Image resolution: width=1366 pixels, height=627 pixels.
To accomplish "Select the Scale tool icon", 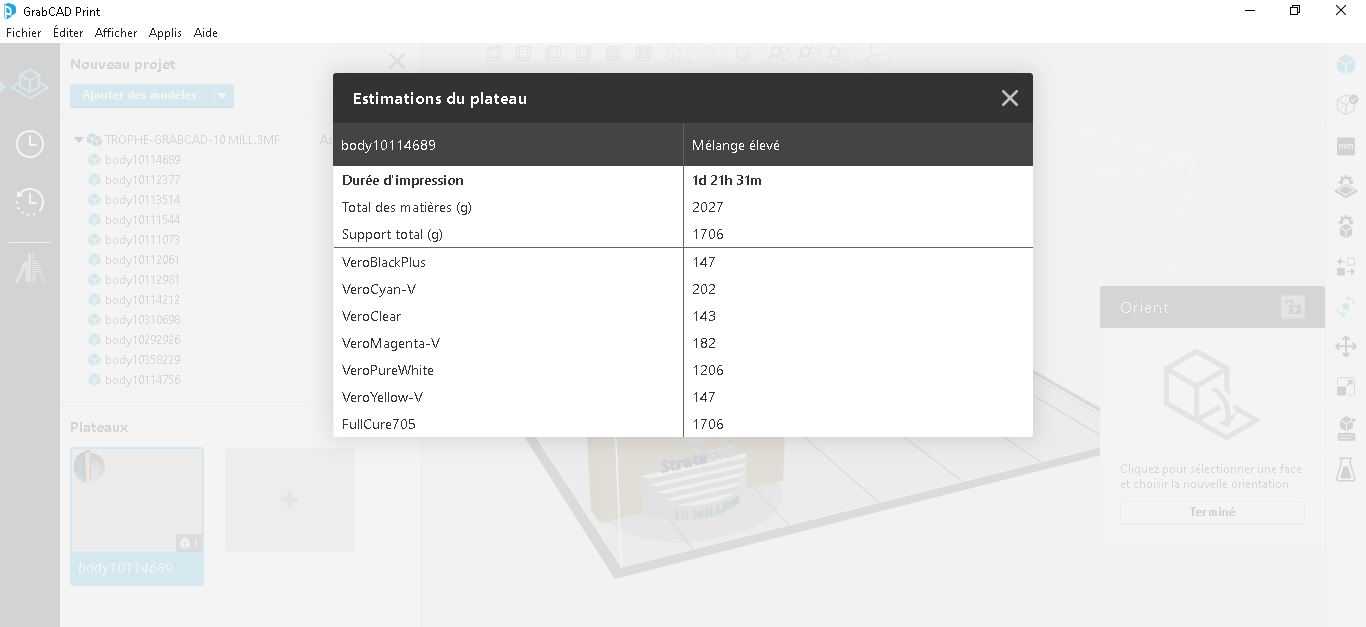I will click(1346, 387).
